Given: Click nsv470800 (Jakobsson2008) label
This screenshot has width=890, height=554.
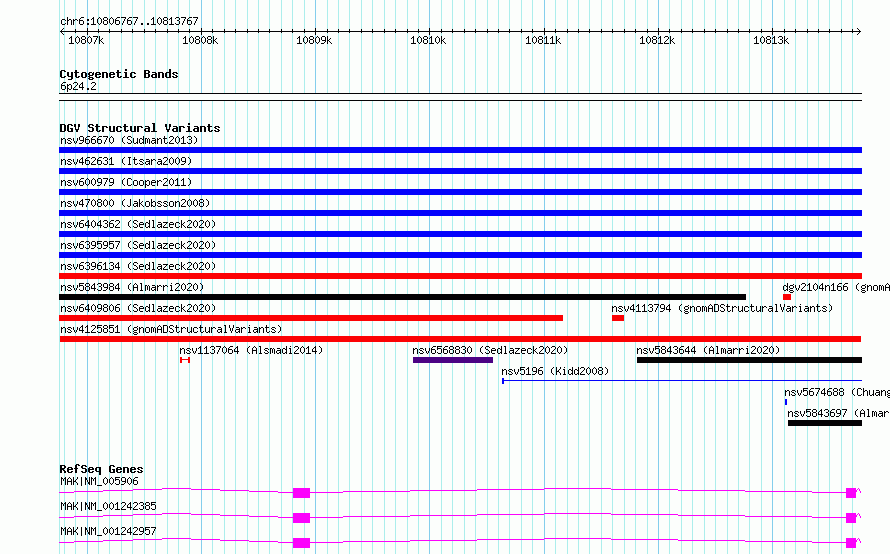Looking at the screenshot, I should pyautogui.click(x=135, y=203).
